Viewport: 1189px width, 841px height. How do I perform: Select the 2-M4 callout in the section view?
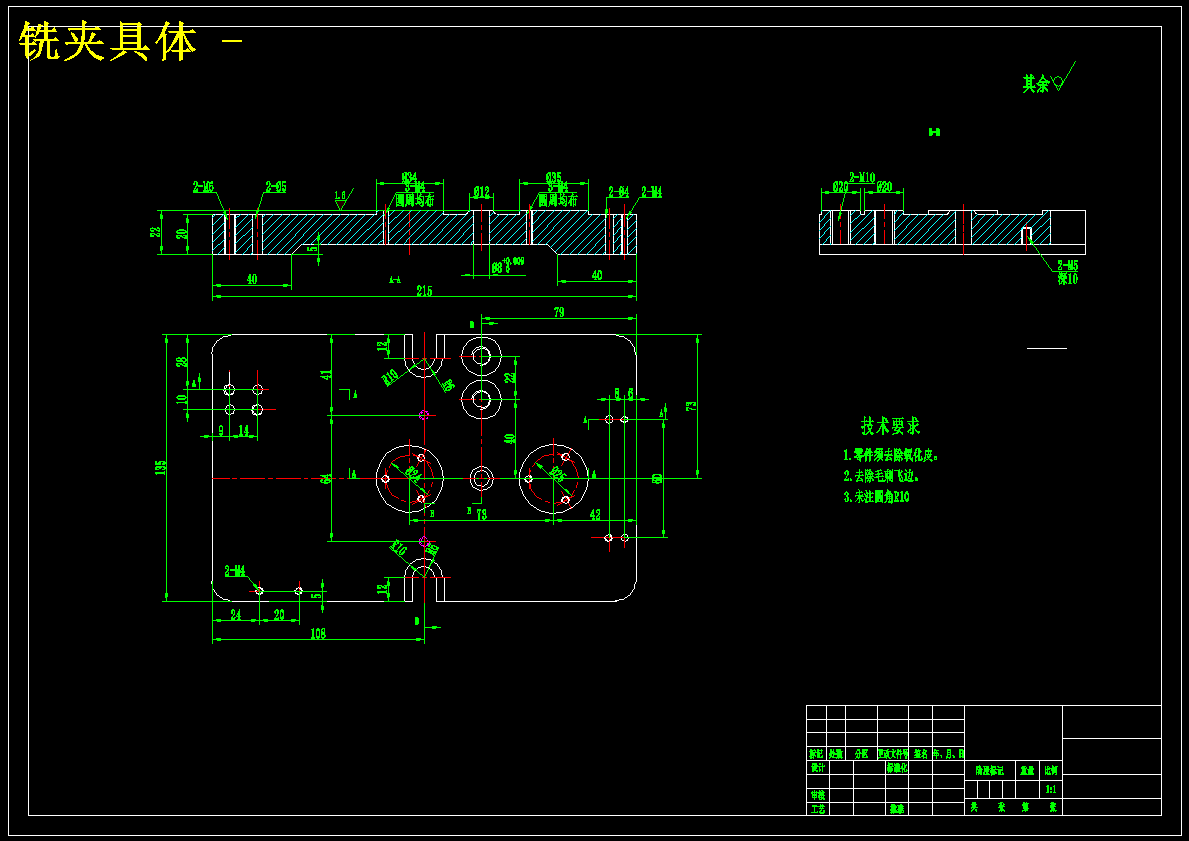point(651,192)
